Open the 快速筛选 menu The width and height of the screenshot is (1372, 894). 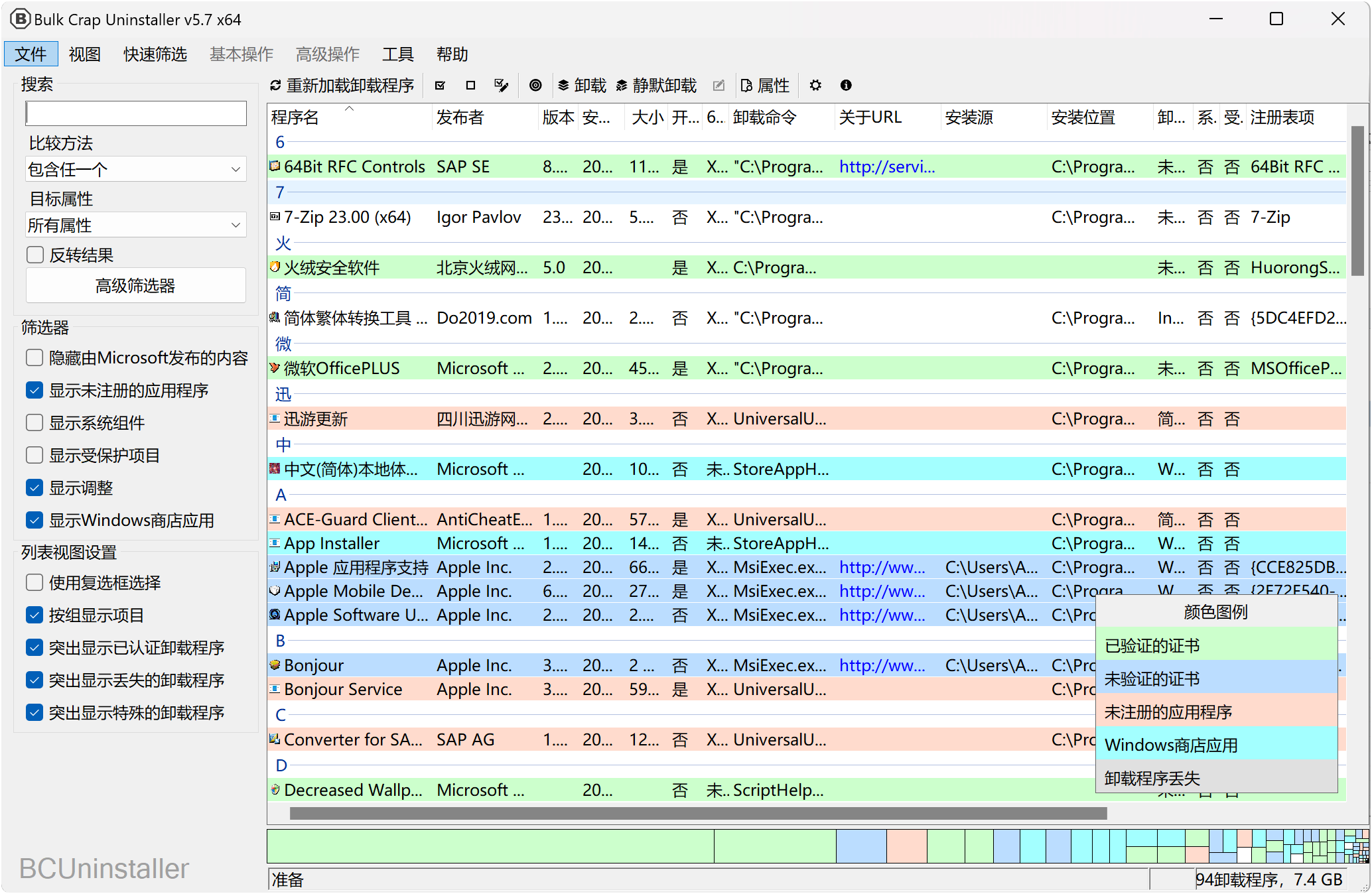155,54
